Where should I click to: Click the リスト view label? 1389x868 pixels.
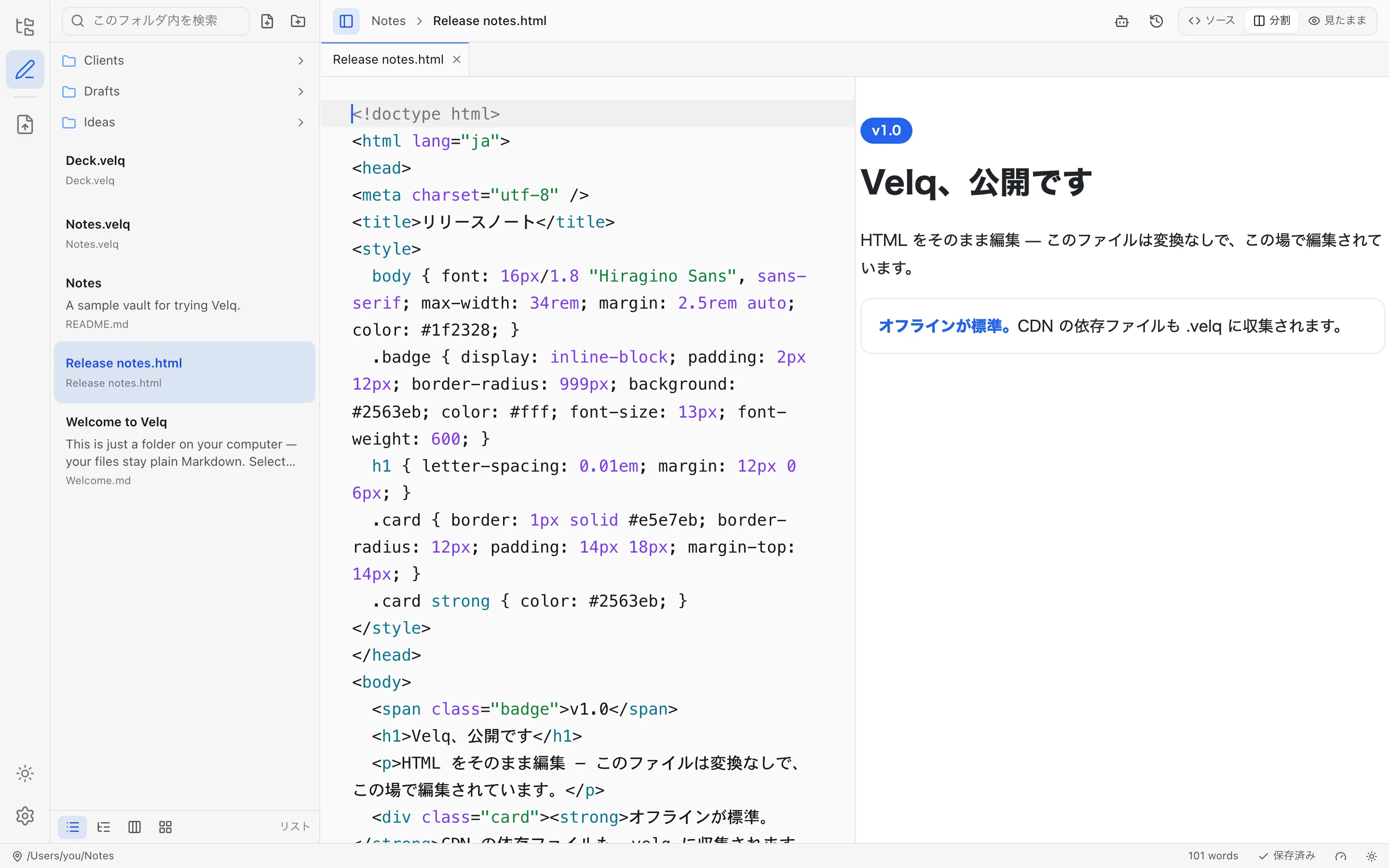295,827
